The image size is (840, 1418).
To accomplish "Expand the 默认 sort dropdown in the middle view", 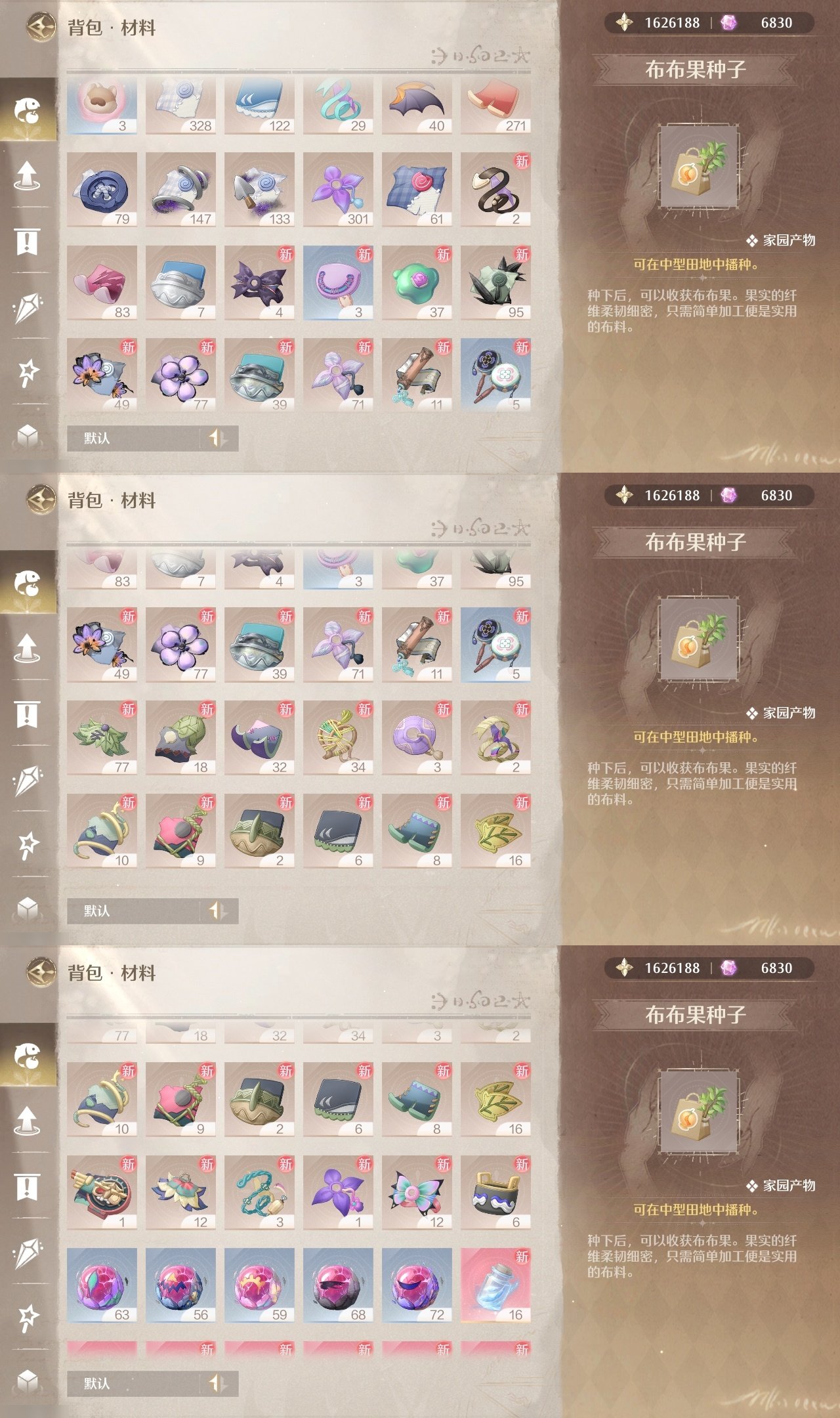I will click(x=133, y=911).
